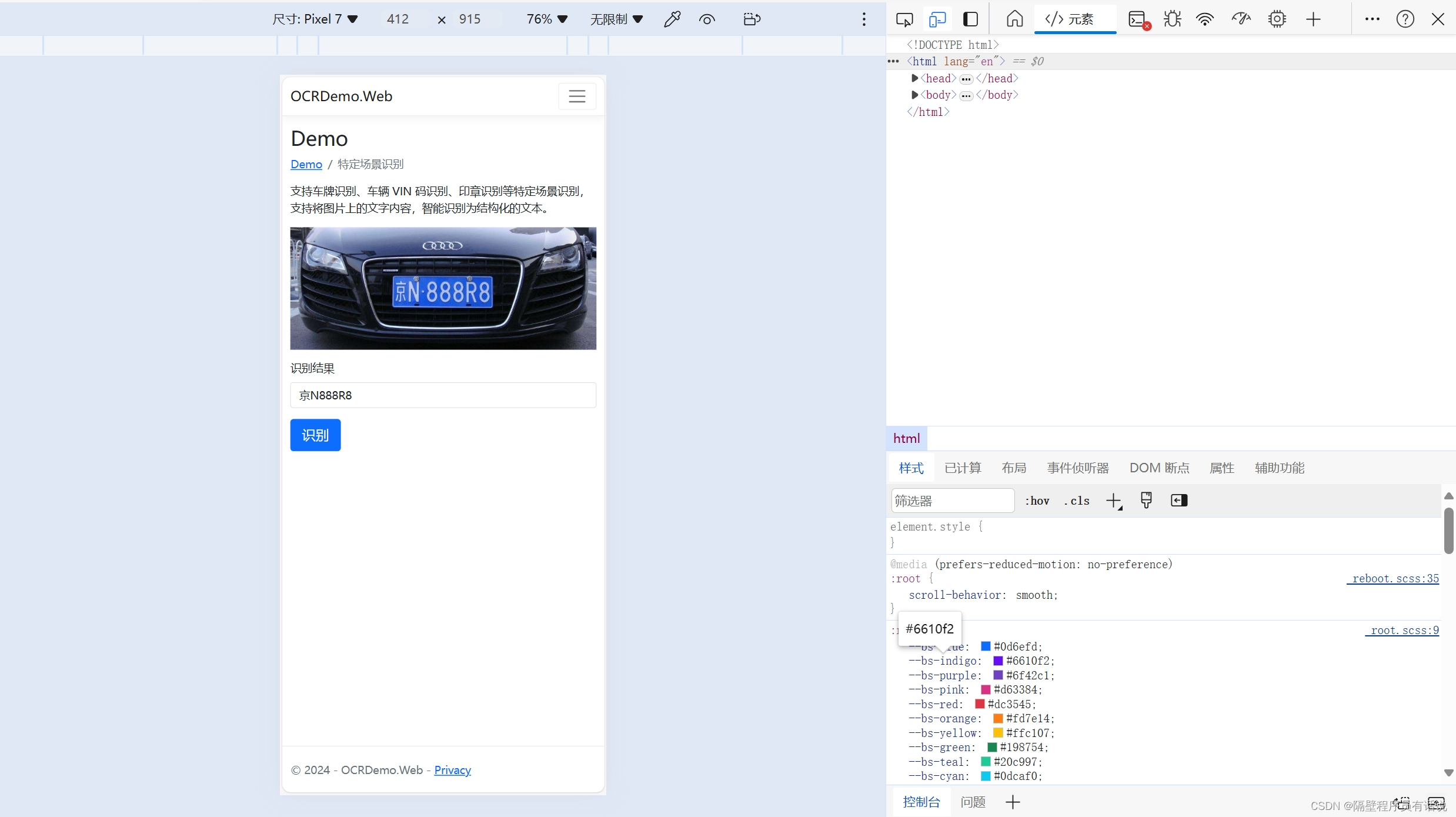Switch to the 辅助功能 accessibility tab
Screen dimensions: 1456x817
(1280, 468)
